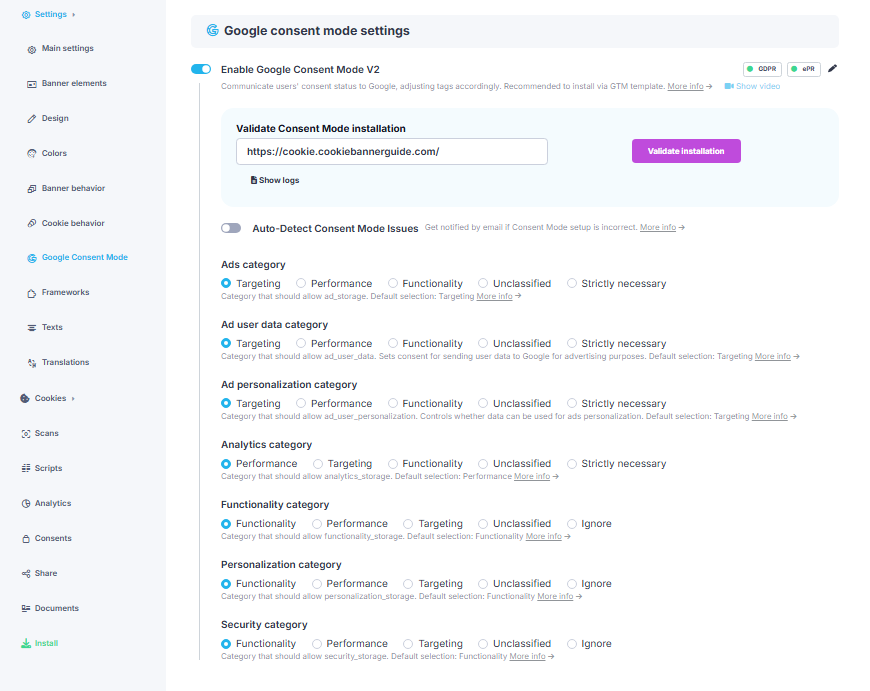The height and width of the screenshot is (691, 870).
Task: Expand the Cookies section chevron
Action: click(x=73, y=399)
